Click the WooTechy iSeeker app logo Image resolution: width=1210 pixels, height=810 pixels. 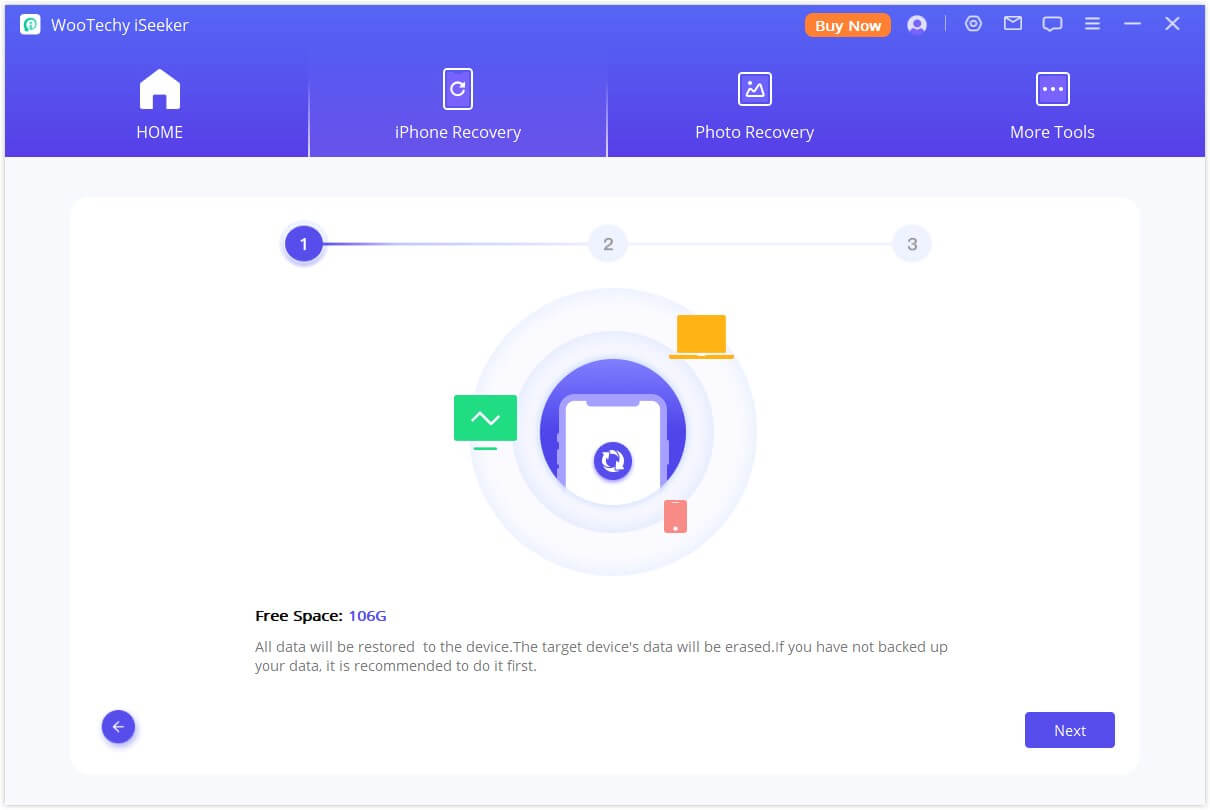pyautogui.click(x=30, y=25)
